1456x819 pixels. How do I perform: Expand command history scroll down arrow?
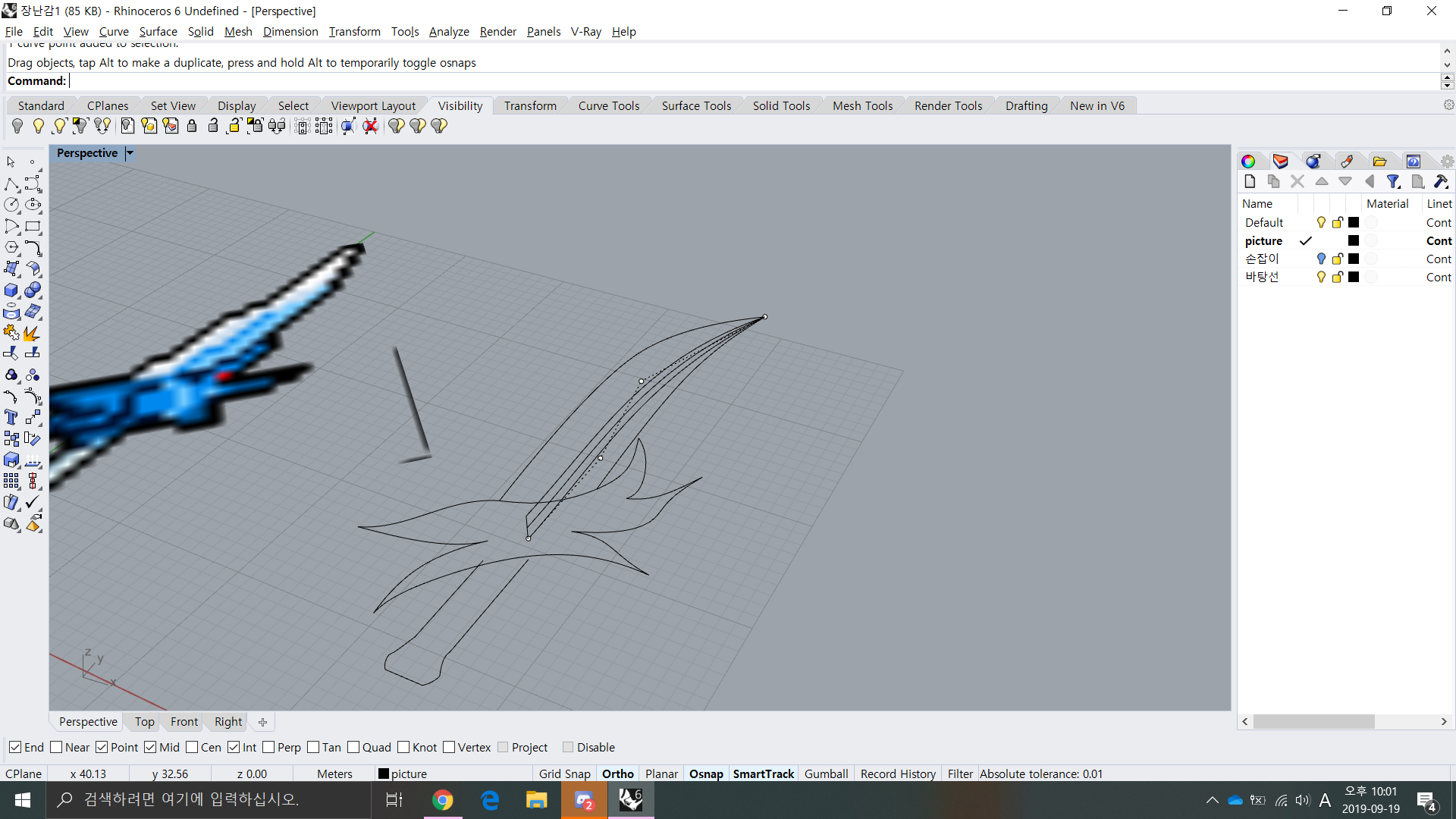coord(1447,65)
